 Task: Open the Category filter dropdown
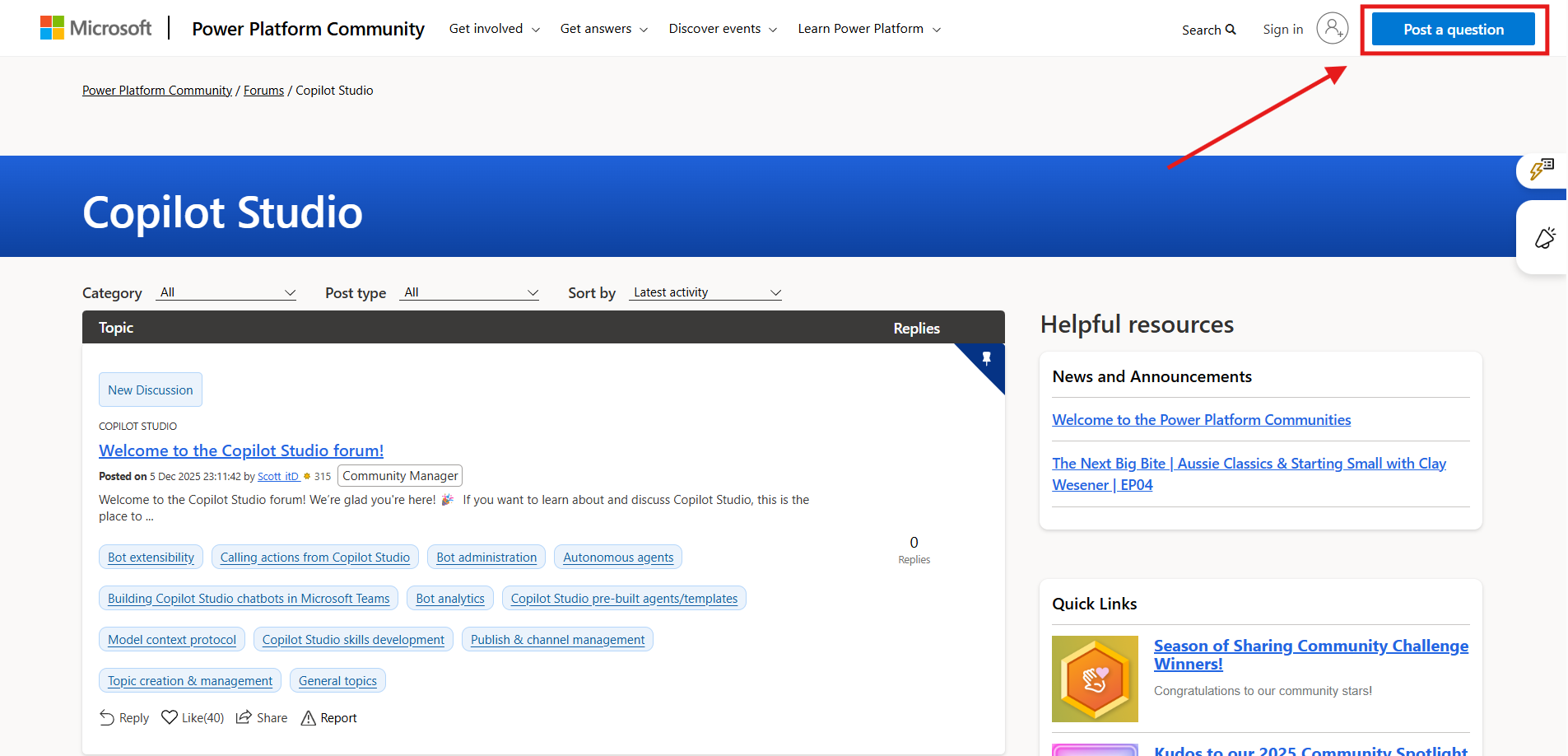pos(226,292)
